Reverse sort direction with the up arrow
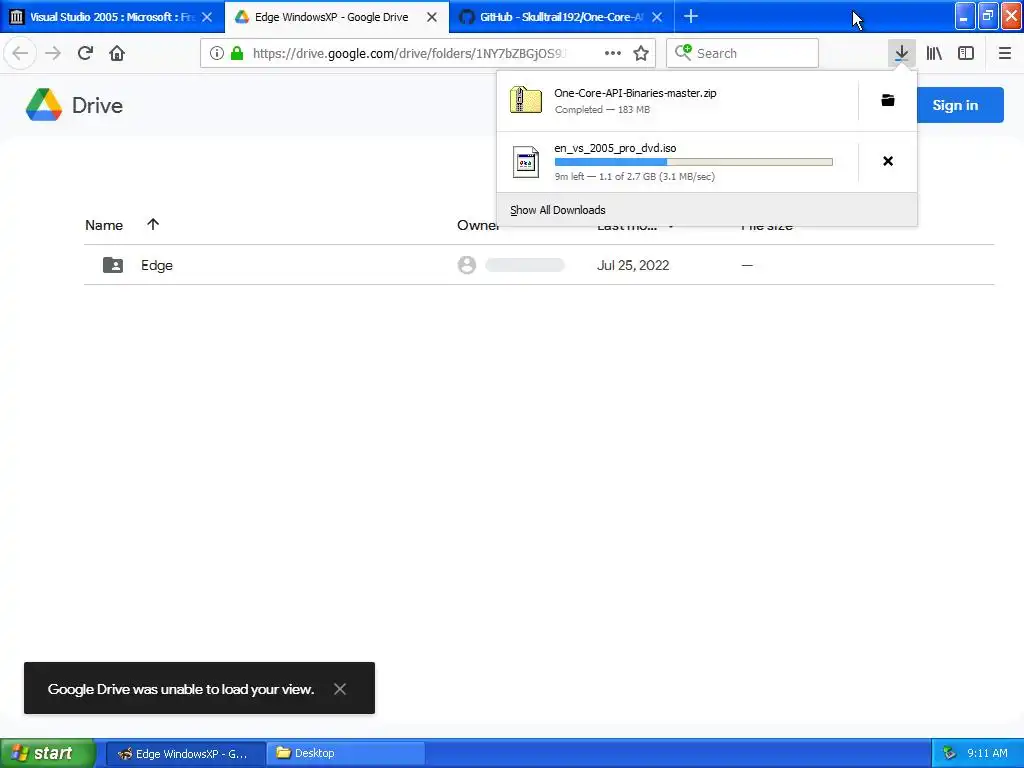 click(153, 225)
